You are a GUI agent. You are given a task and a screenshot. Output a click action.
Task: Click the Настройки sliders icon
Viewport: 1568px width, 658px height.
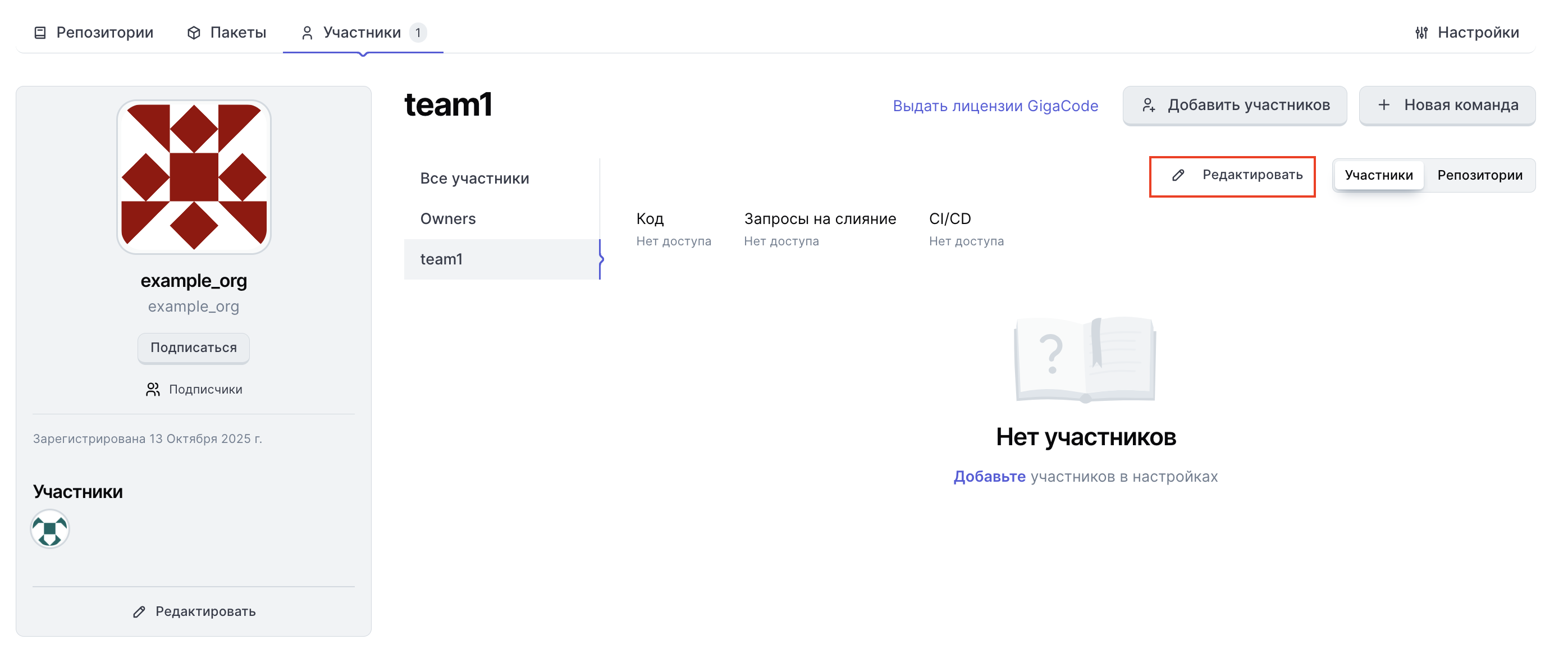tap(1421, 33)
